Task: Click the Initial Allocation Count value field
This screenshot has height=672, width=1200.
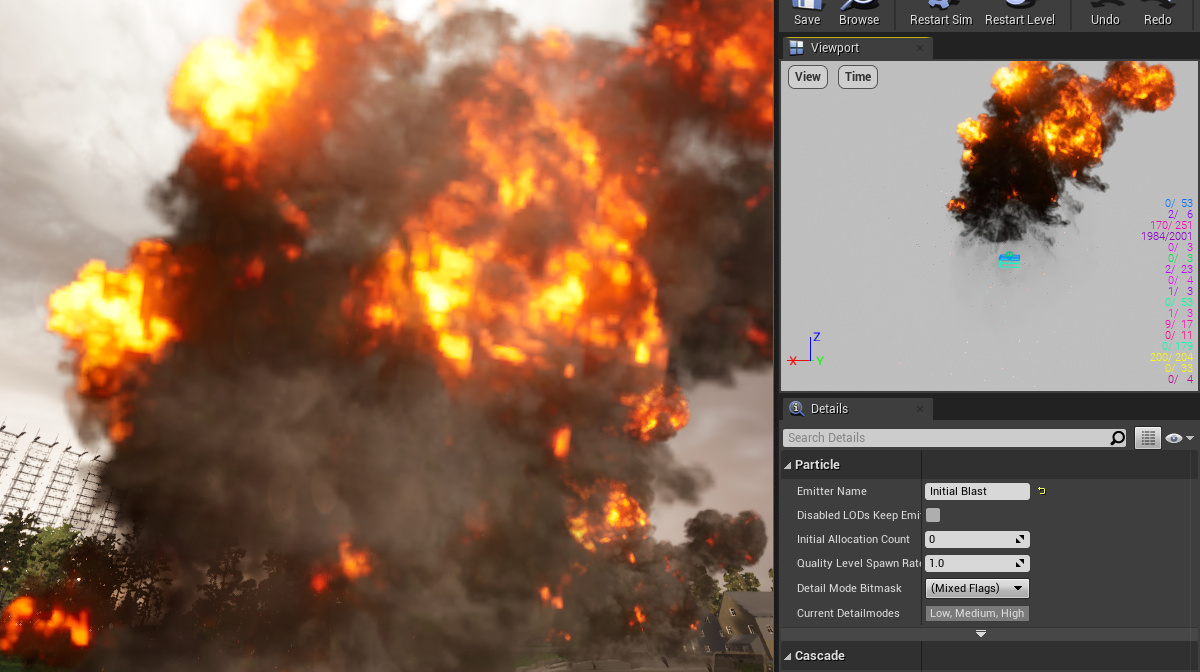Action: click(977, 539)
